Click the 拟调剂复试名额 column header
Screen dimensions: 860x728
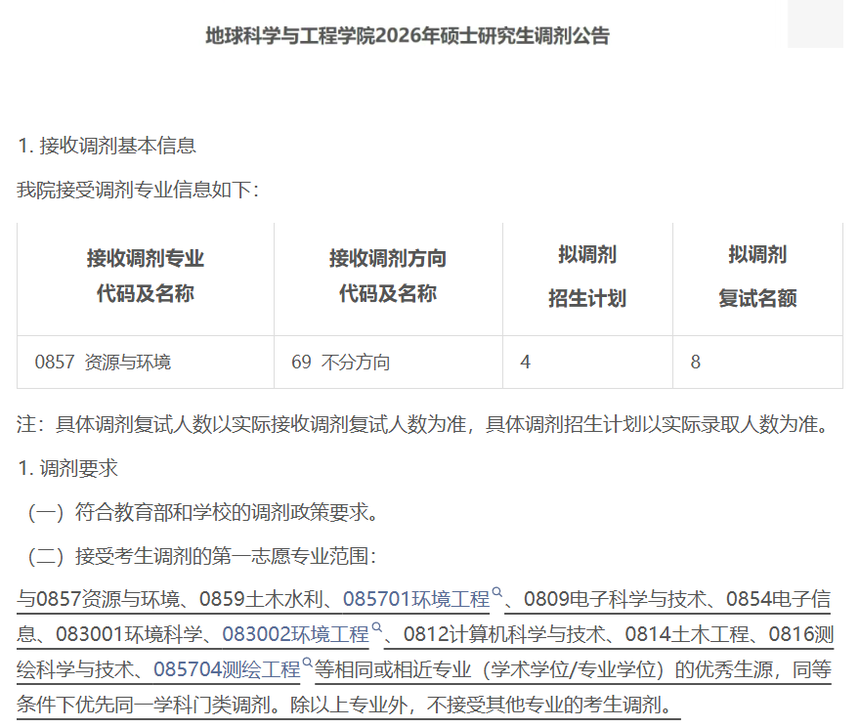pyautogui.click(x=757, y=276)
